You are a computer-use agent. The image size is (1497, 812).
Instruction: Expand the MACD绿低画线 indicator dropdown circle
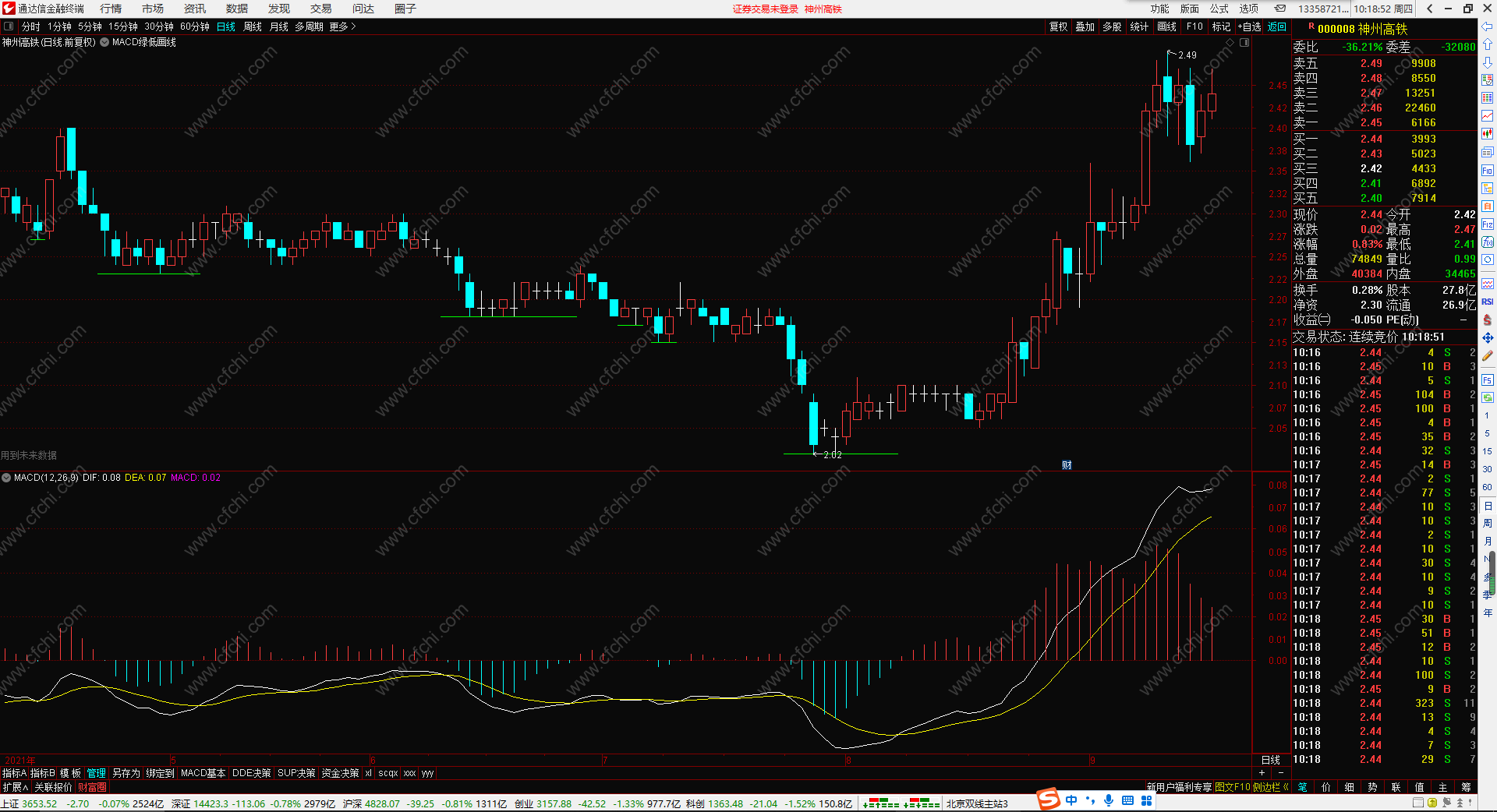[104, 42]
